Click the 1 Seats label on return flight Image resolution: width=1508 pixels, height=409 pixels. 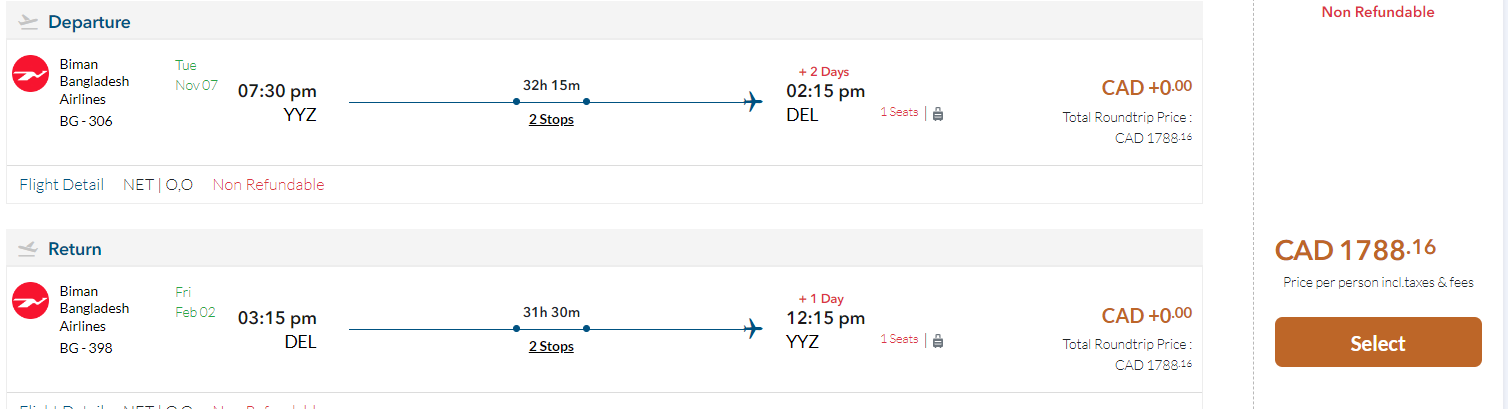click(x=899, y=340)
